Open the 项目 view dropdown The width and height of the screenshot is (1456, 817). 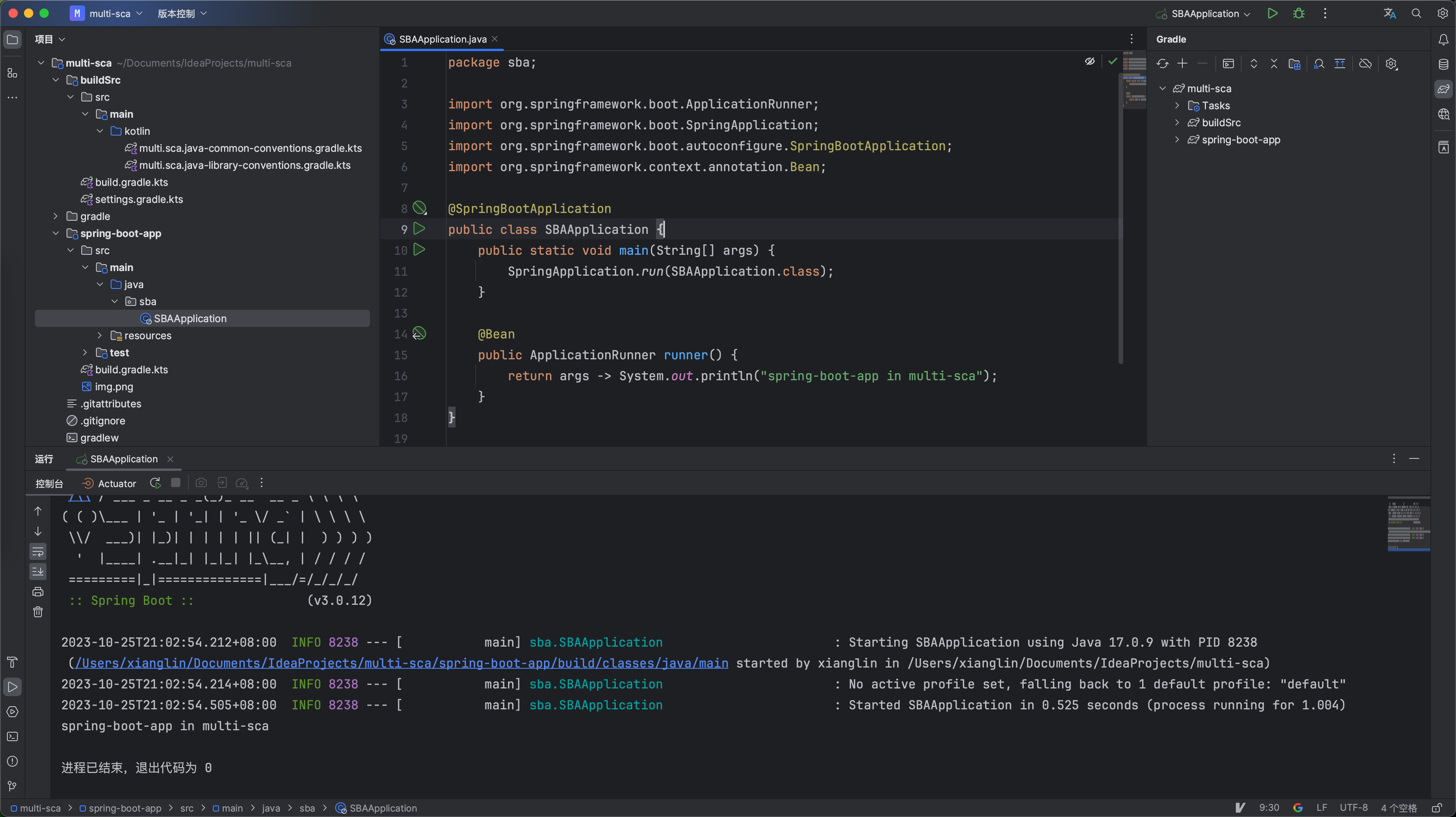(50, 39)
